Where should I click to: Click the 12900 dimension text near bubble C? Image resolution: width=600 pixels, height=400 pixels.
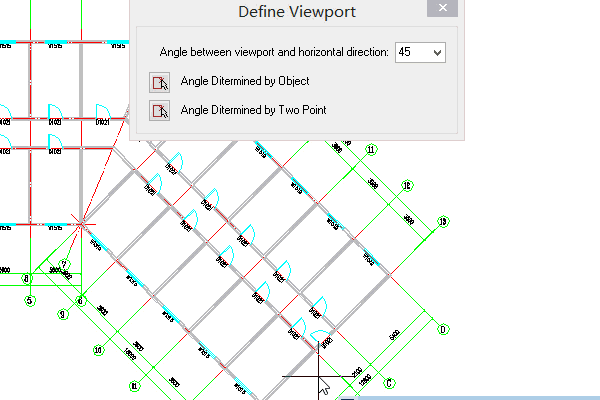click(365, 380)
